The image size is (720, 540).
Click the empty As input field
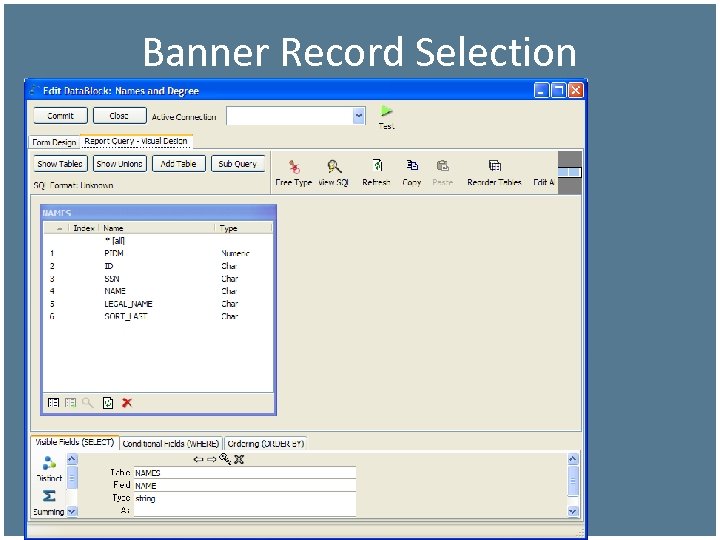245,510
